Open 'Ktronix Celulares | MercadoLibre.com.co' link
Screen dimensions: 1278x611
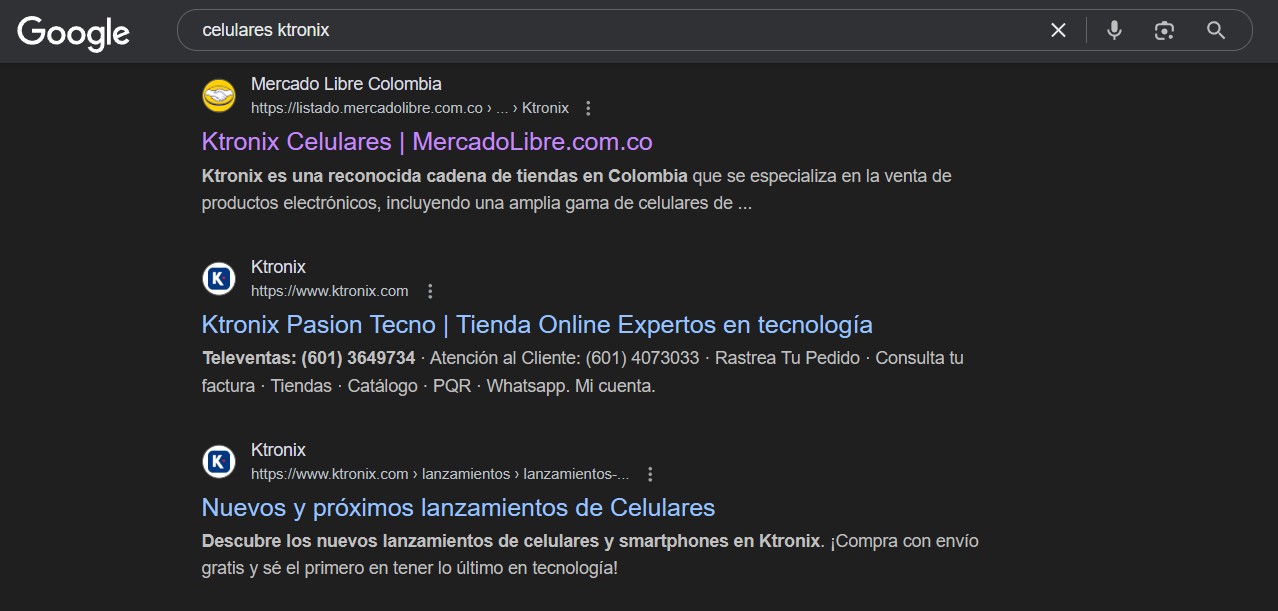(427, 141)
